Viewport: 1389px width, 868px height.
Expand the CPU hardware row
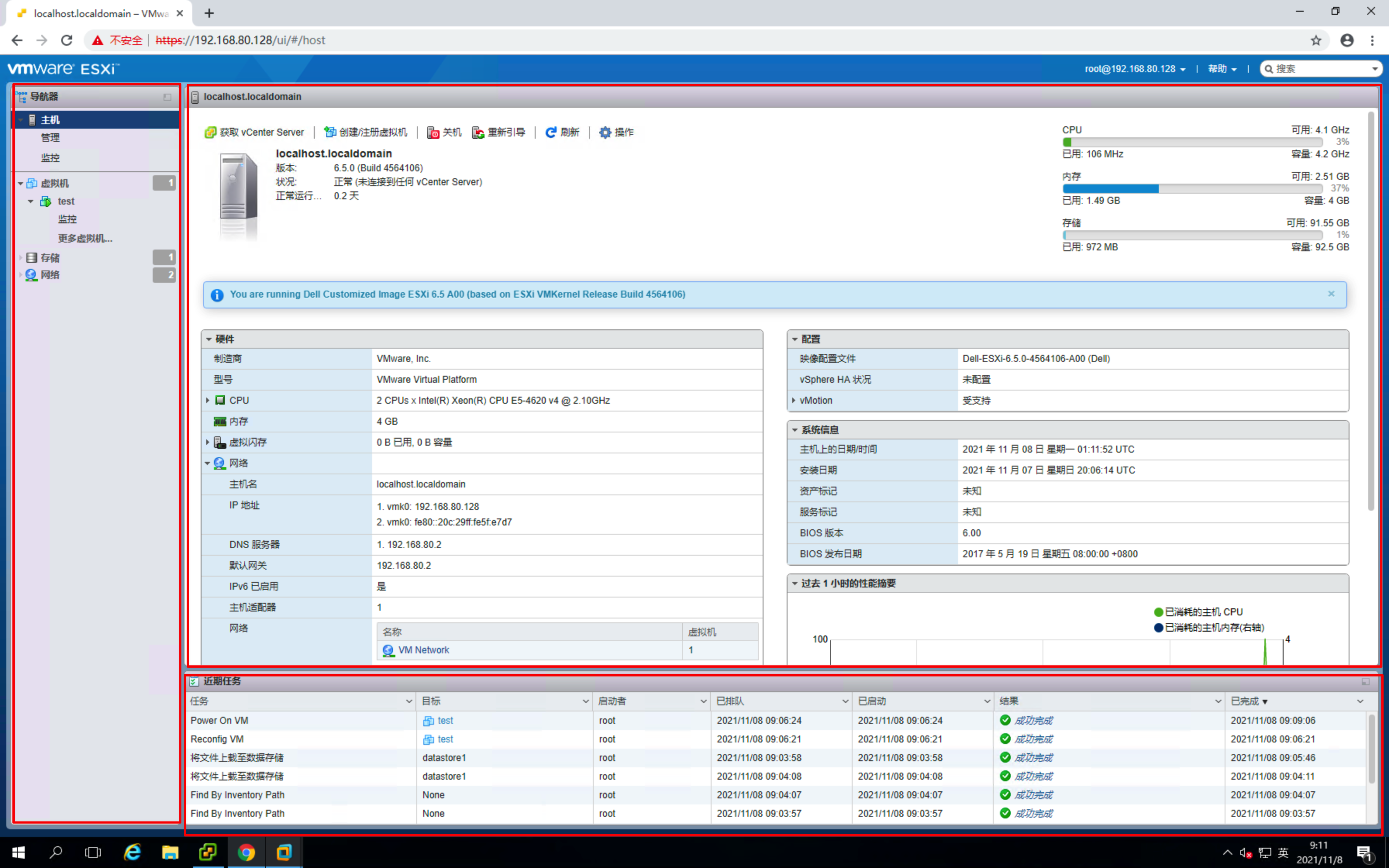click(208, 400)
